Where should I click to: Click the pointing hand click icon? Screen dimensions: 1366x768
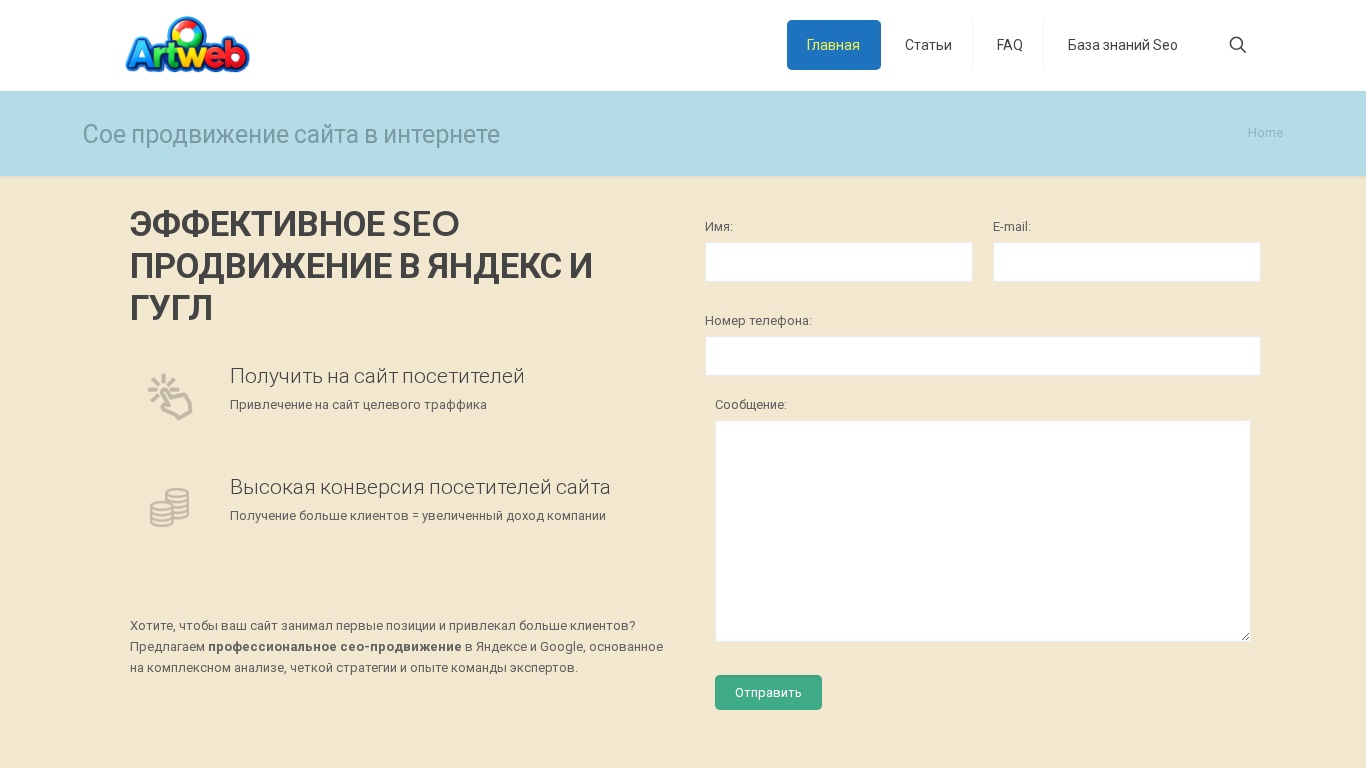tap(170, 397)
